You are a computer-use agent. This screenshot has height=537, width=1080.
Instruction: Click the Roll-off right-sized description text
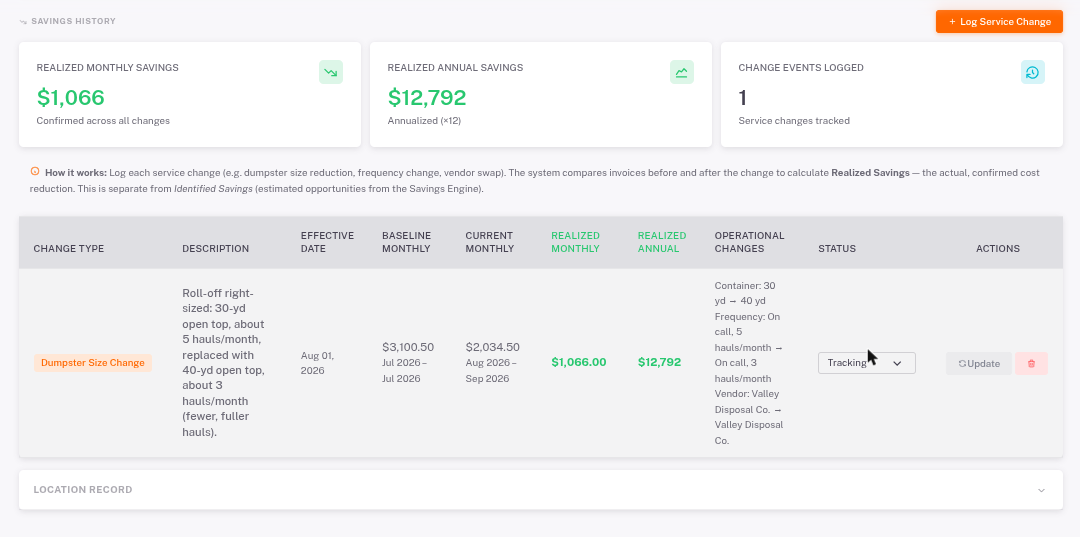coord(223,363)
